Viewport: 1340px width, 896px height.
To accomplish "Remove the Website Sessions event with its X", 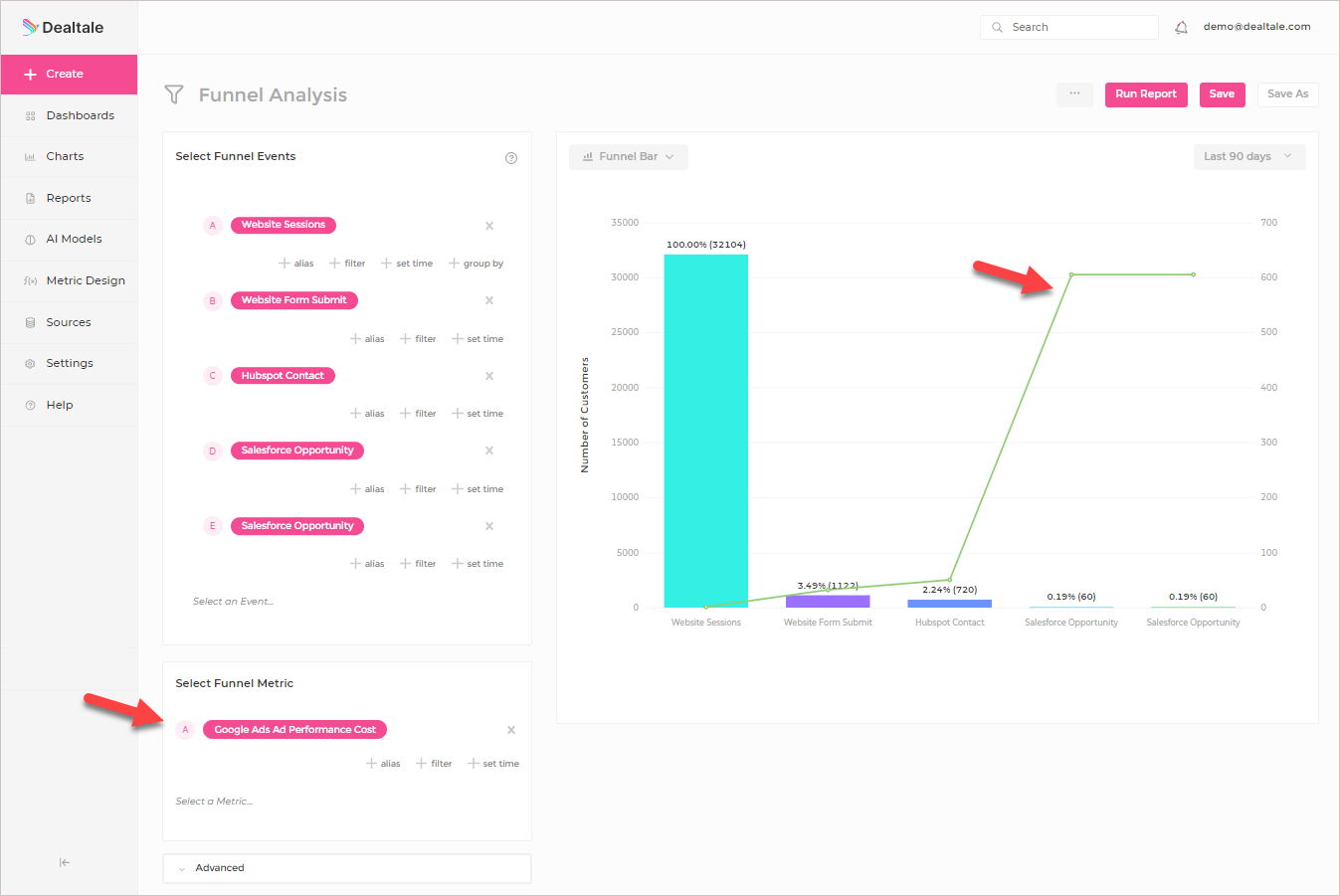I will point(489,226).
